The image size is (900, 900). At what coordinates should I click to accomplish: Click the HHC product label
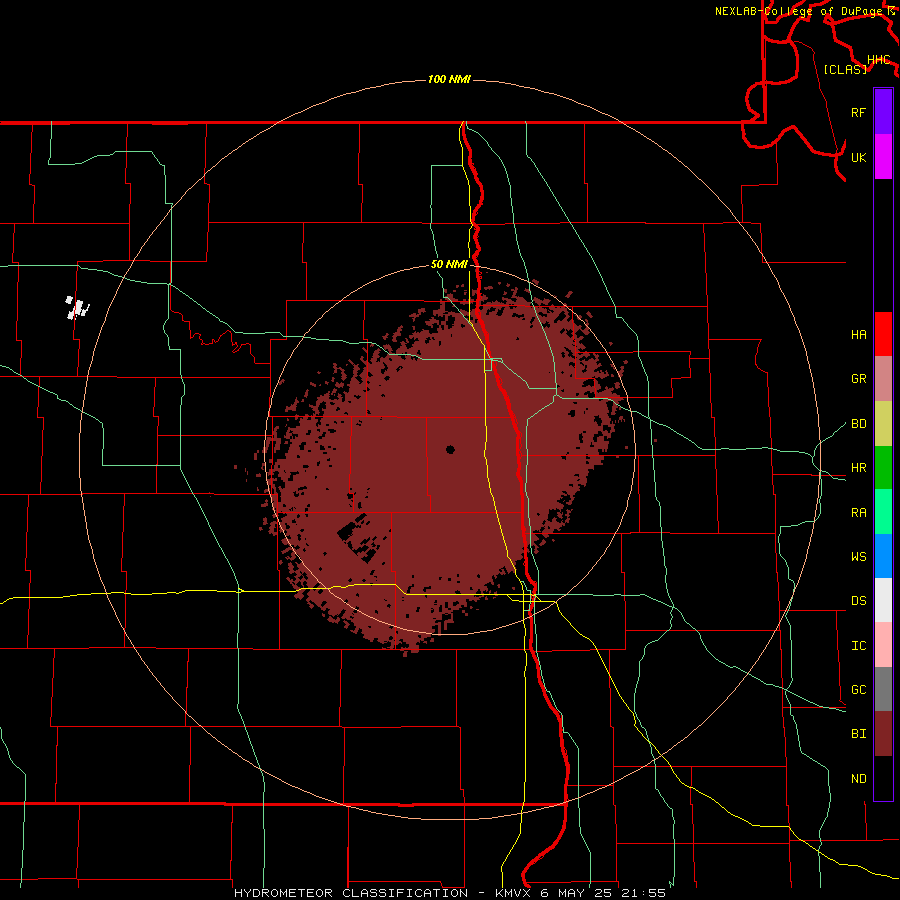878,60
